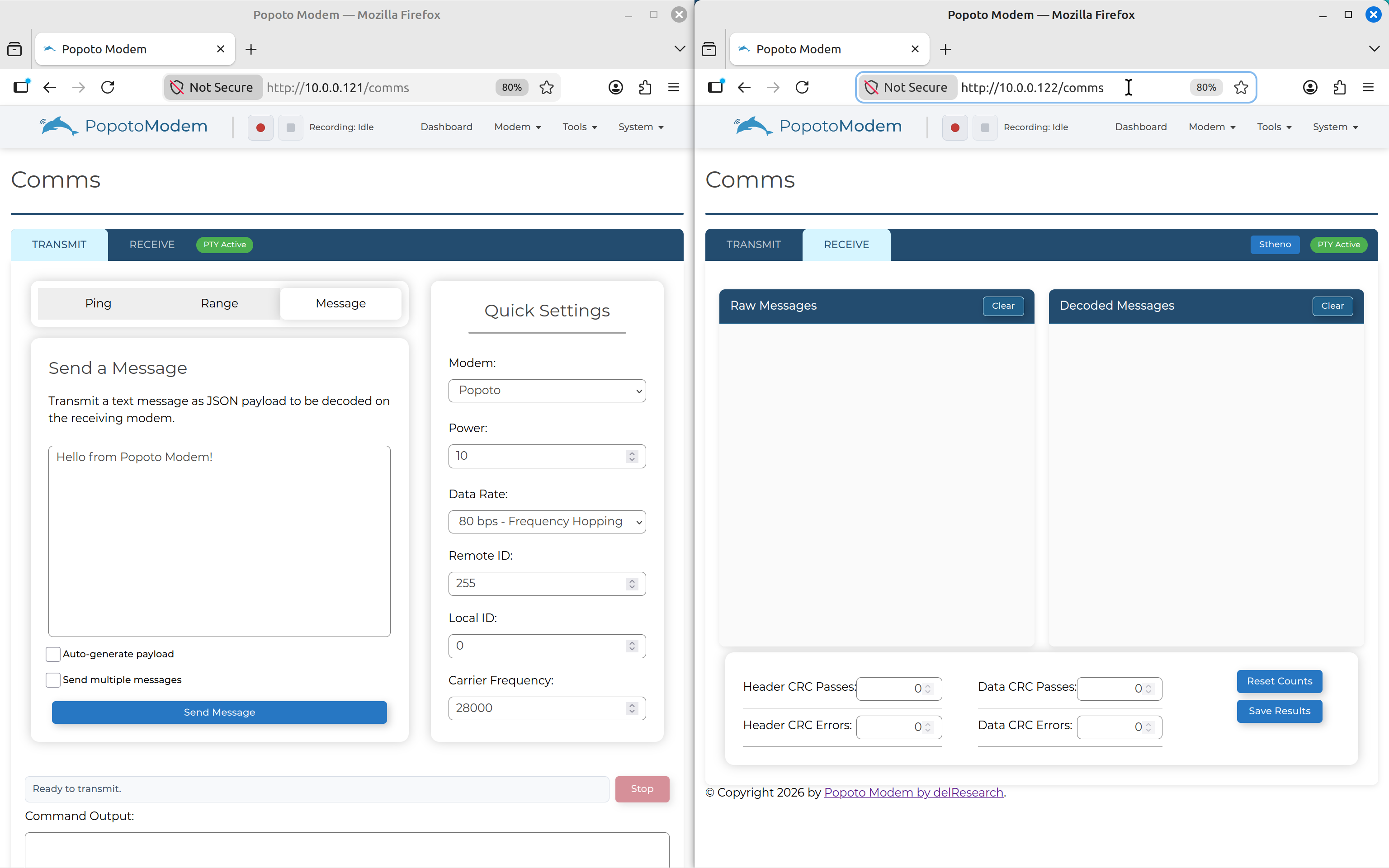1389x868 pixels.
Task: Enable Auto-generate payload checkbox
Action: [x=53, y=654]
